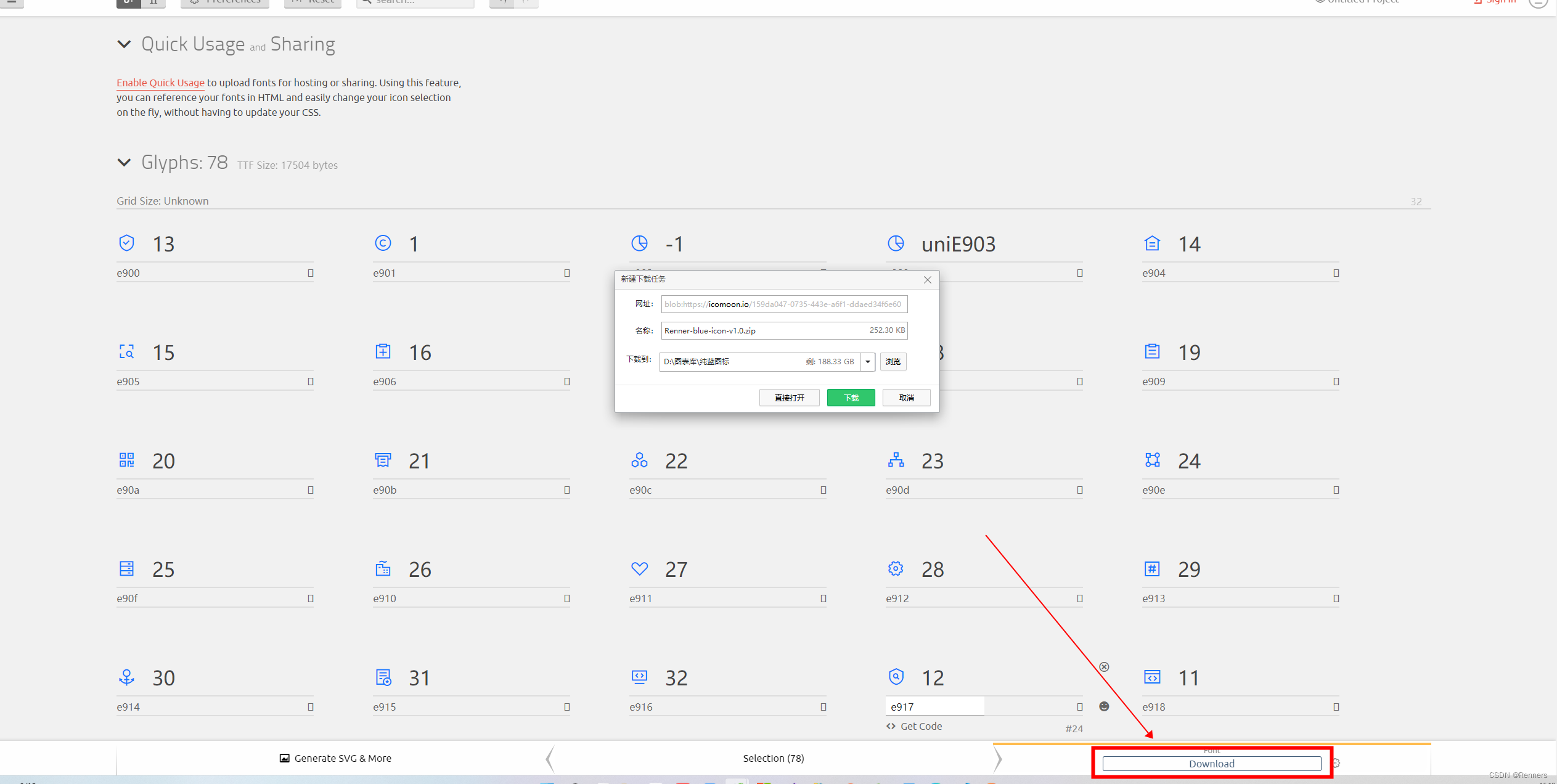Select the copyright glyph icon labeled 1
This screenshot has height=784, width=1557.
coord(383,243)
